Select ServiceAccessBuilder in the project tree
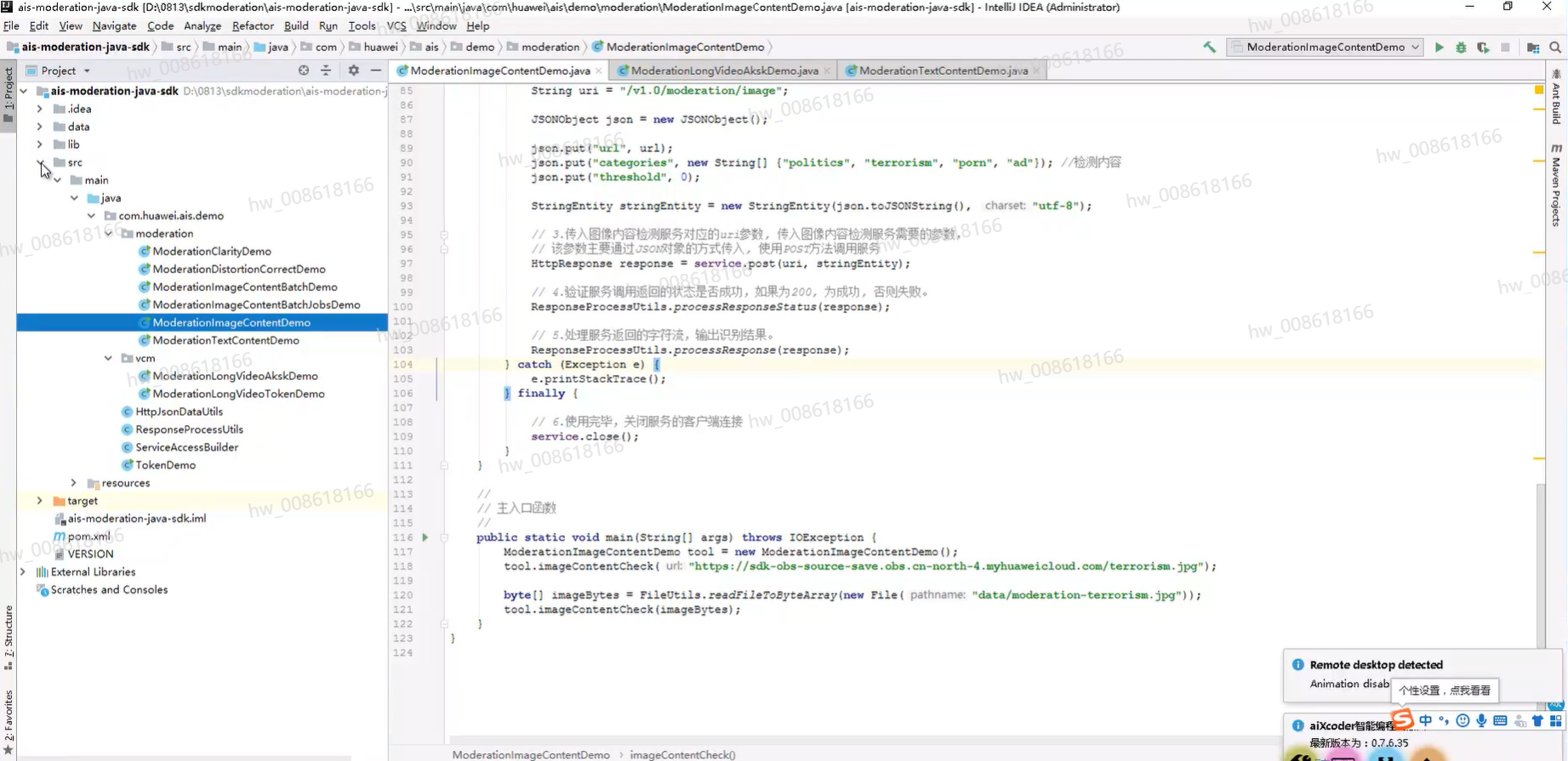1568x761 pixels. click(186, 448)
